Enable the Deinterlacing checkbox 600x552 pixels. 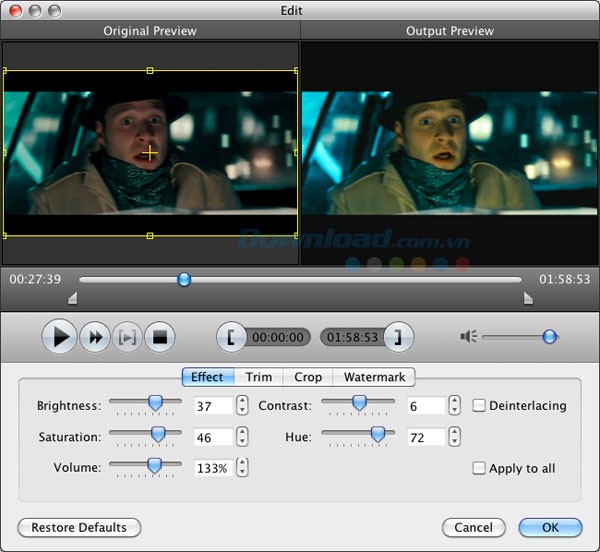pos(479,405)
